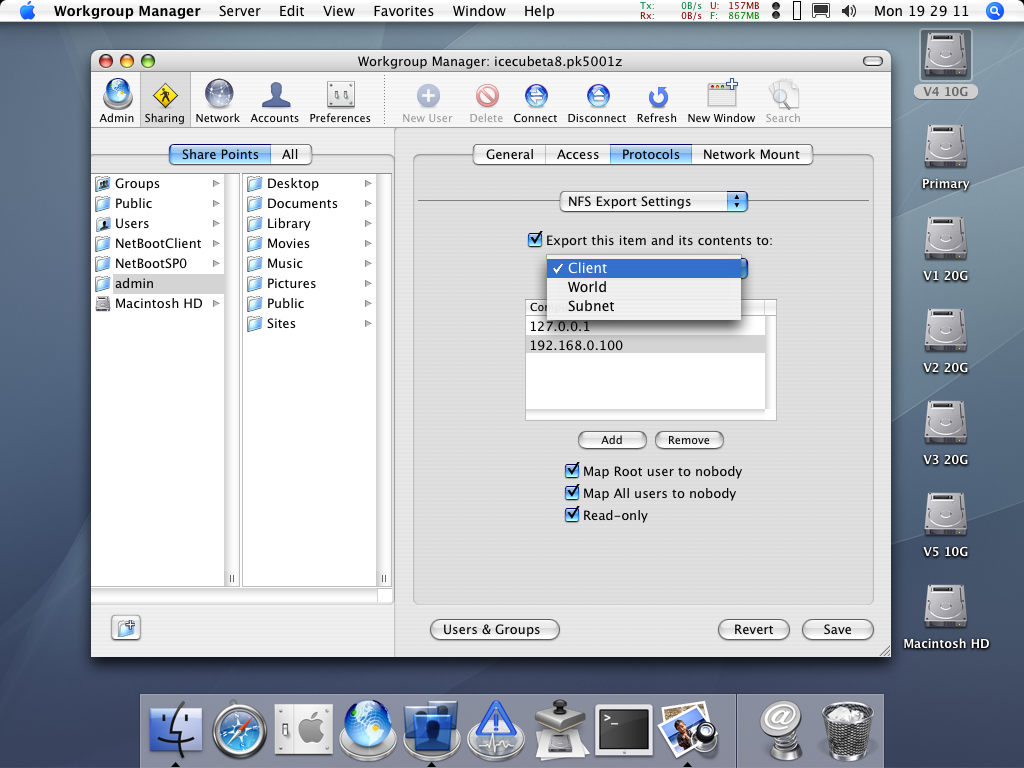Open a New Window from toolbar
The width and height of the screenshot is (1024, 768).
pyautogui.click(x=722, y=103)
